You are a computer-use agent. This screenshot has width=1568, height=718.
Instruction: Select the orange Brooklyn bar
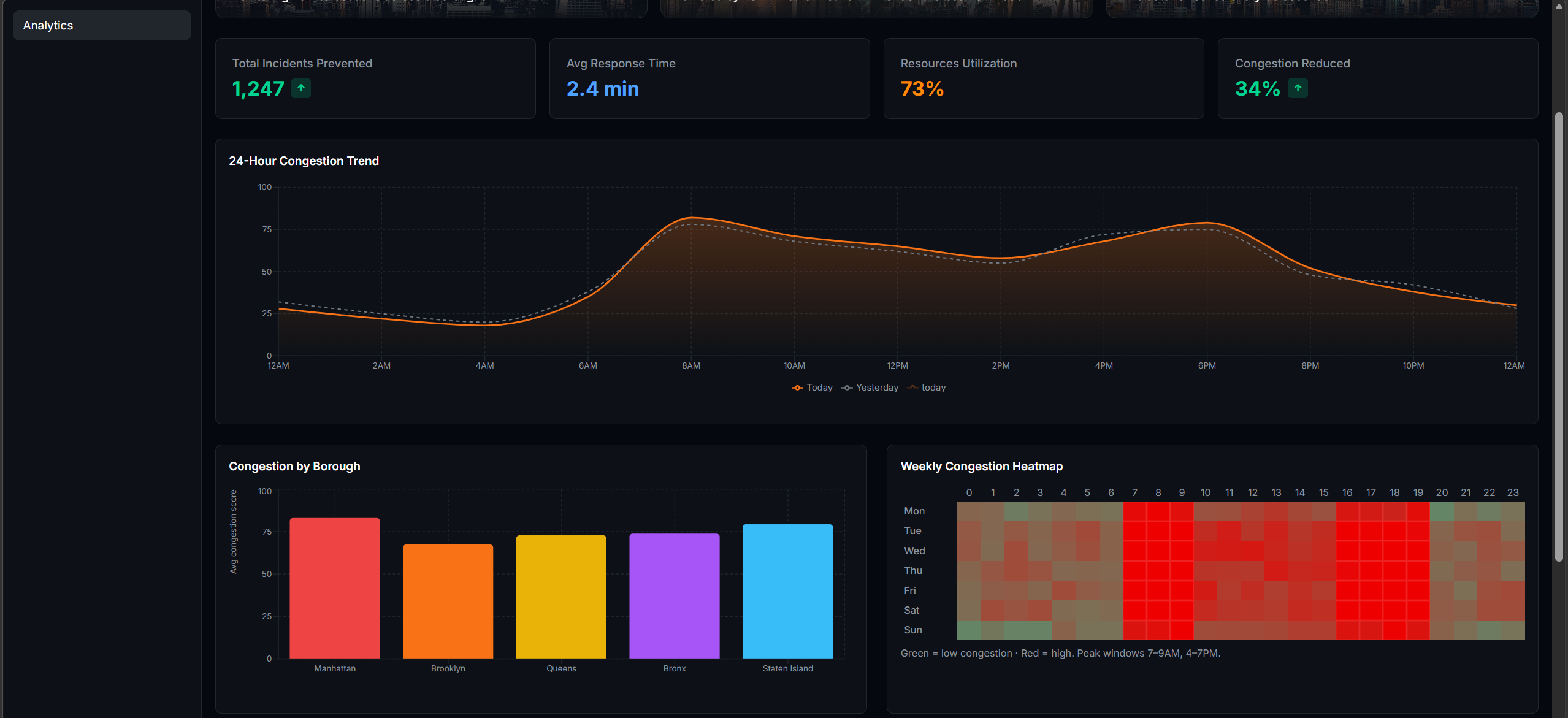[448, 601]
